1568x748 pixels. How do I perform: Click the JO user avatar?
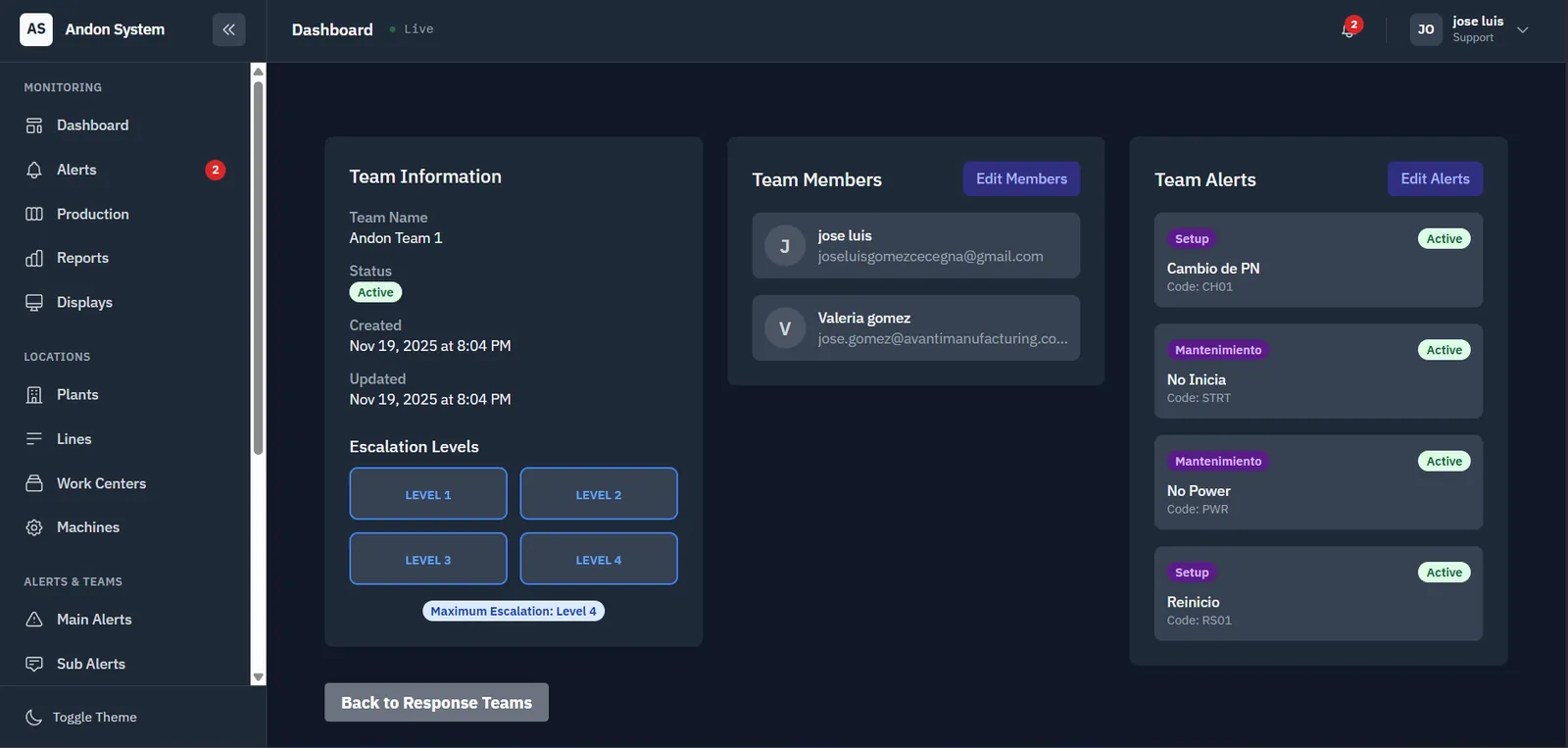1426,29
